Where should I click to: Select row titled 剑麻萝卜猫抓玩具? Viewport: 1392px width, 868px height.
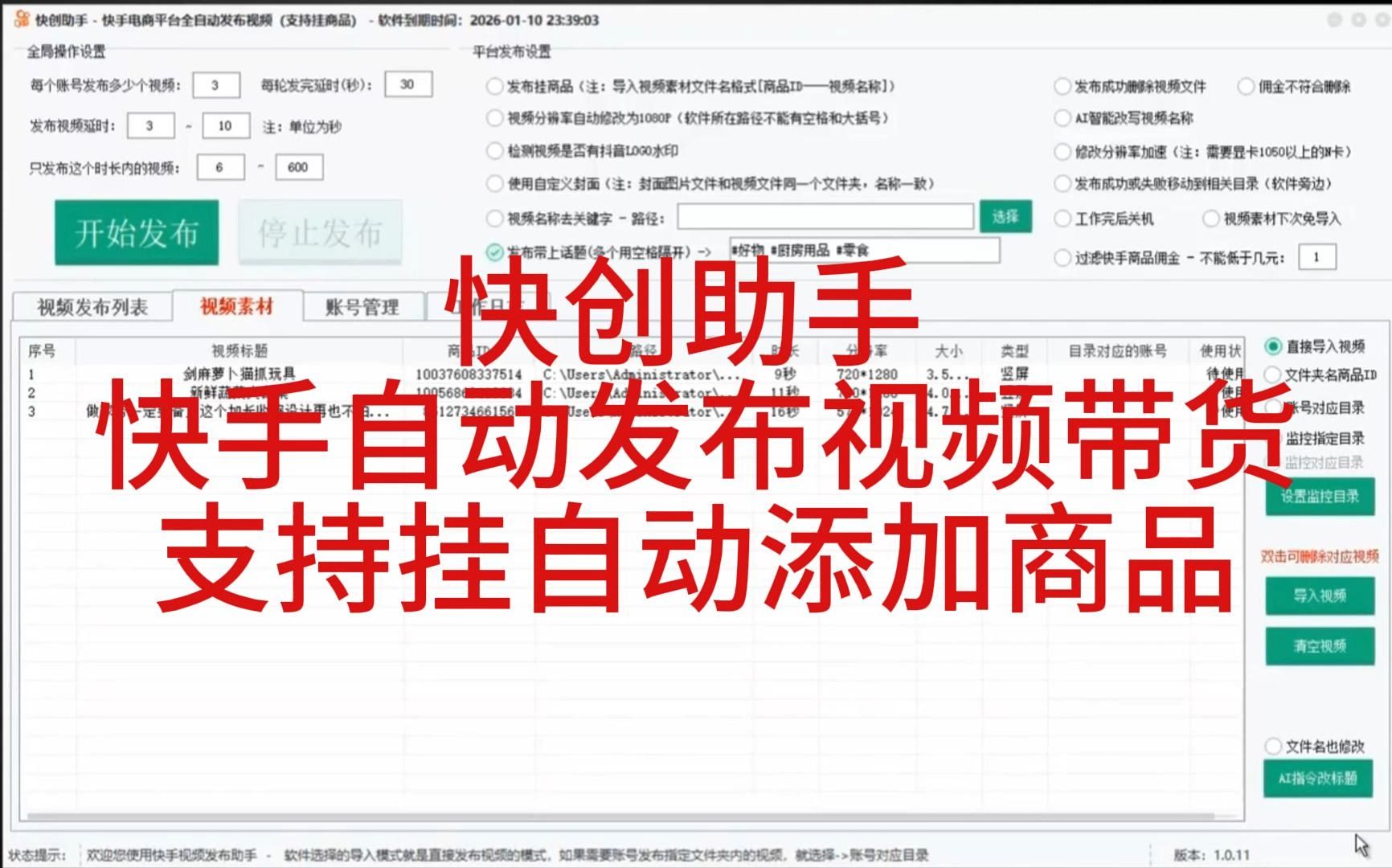click(240, 374)
